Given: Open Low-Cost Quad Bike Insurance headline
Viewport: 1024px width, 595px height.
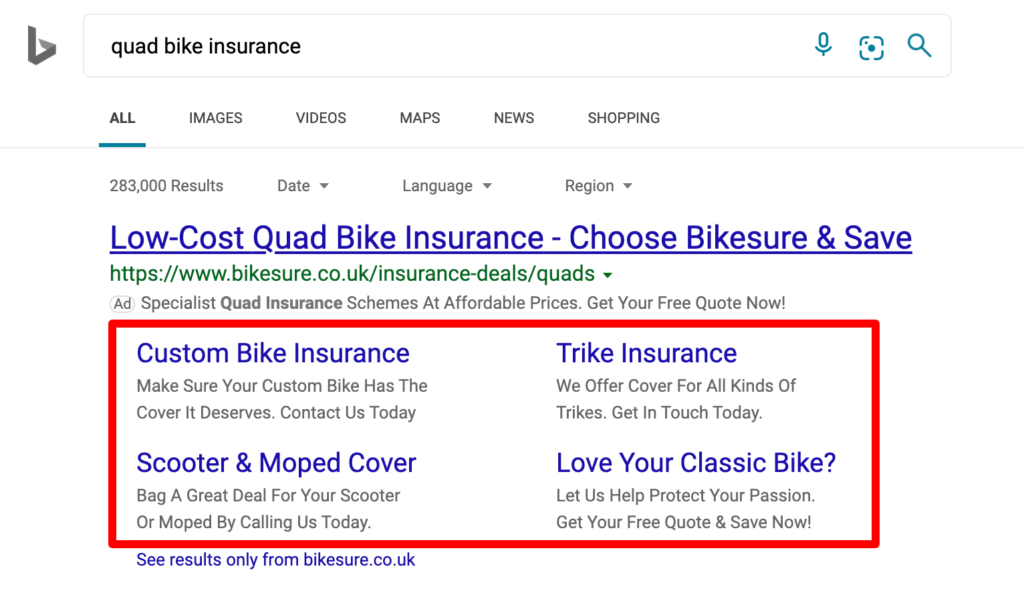Looking at the screenshot, I should pos(510,238).
